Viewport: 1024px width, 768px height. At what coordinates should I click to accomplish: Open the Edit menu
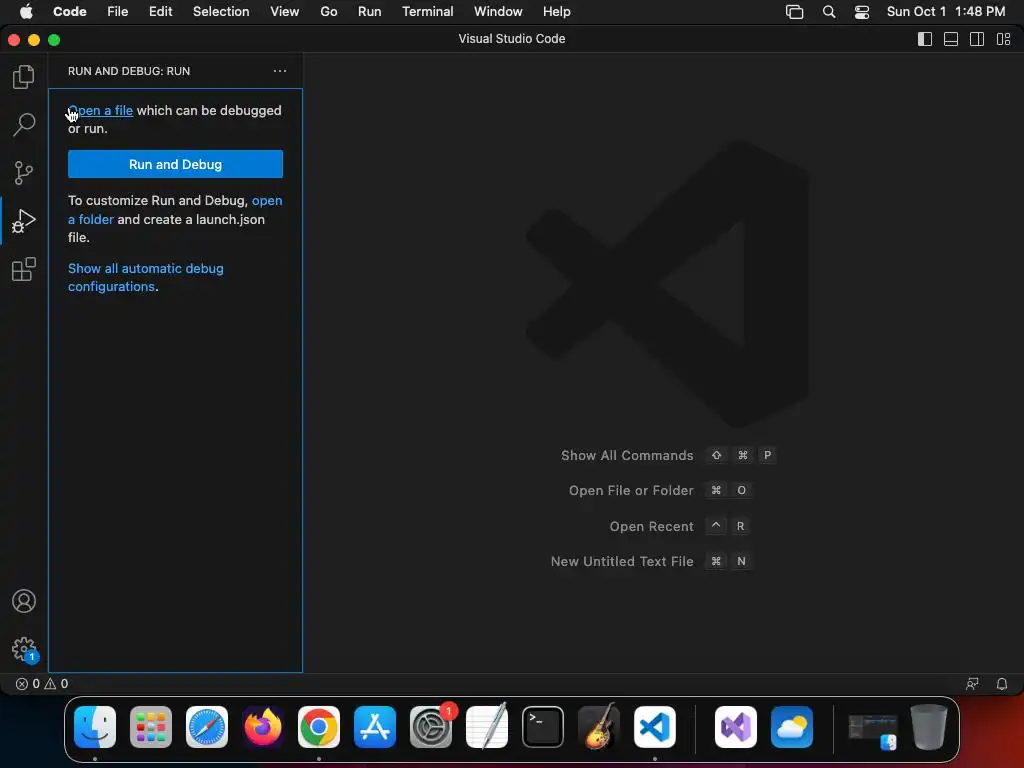pyautogui.click(x=160, y=12)
